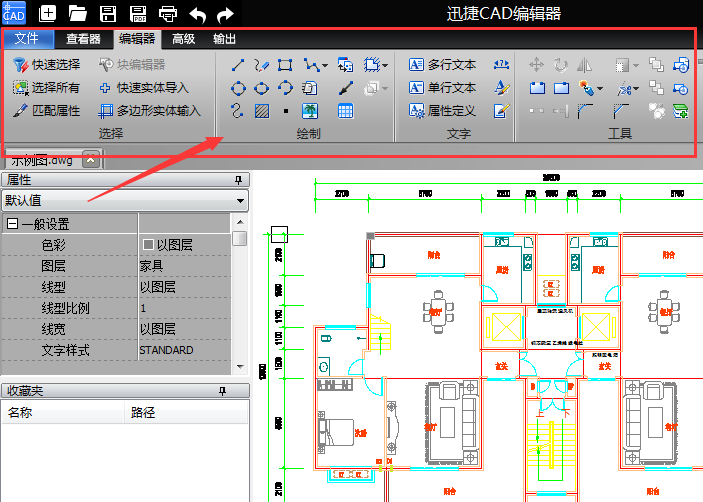Click 选择所有 button
The image size is (703, 502).
pos(47,87)
